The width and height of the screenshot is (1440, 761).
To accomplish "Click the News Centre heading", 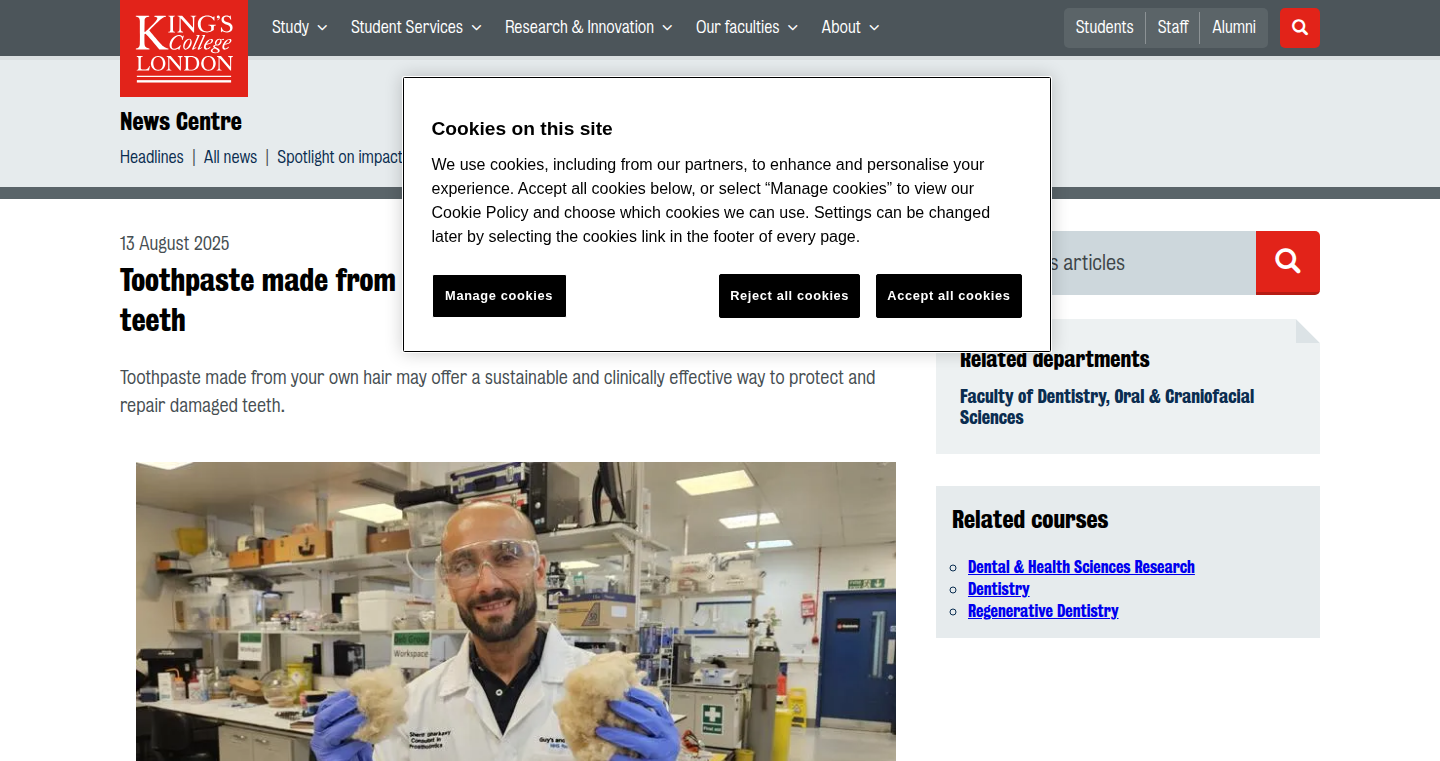I will point(181,121).
